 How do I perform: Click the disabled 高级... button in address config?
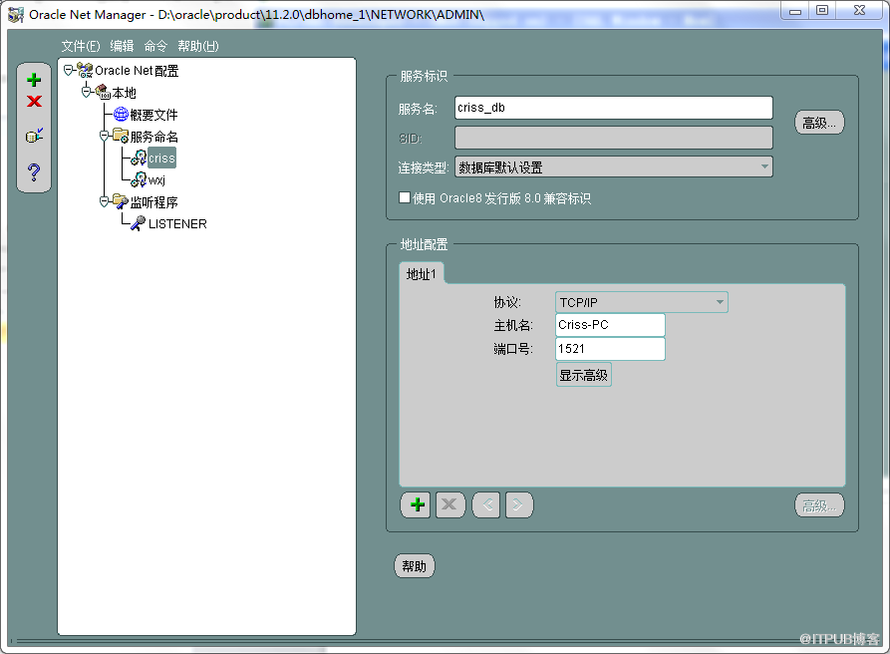[x=819, y=505]
